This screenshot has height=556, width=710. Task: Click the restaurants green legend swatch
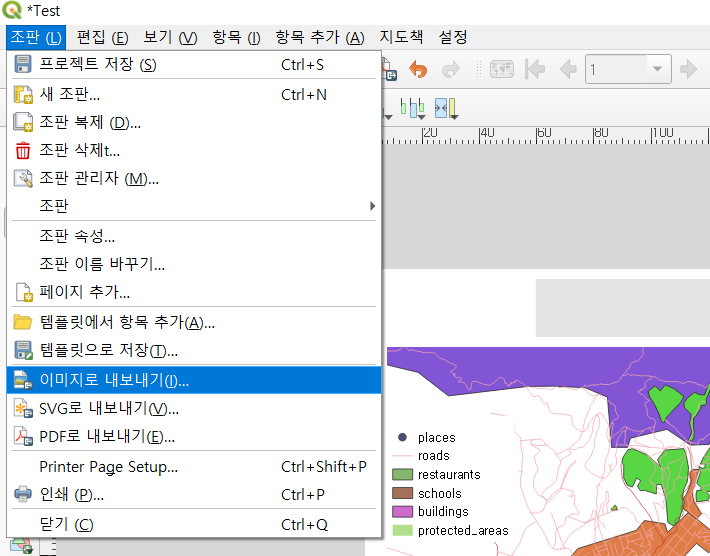coord(403,474)
